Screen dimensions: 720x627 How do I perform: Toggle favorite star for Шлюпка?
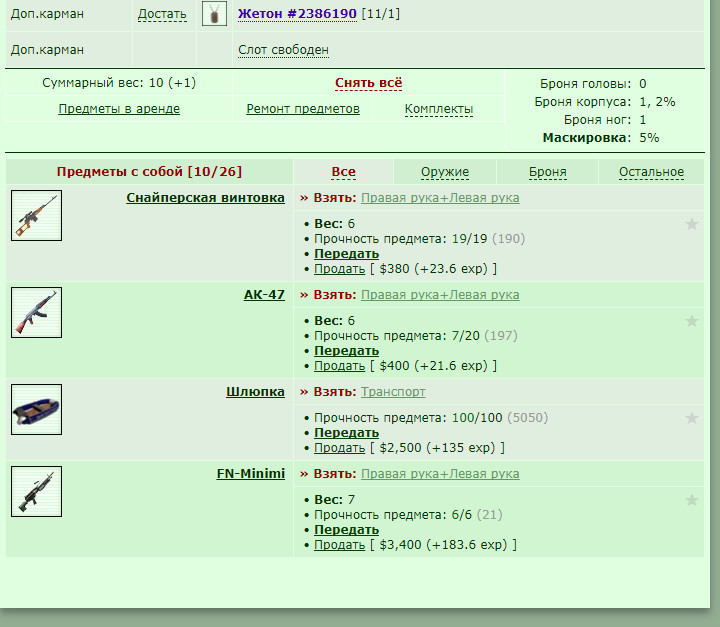[692, 418]
